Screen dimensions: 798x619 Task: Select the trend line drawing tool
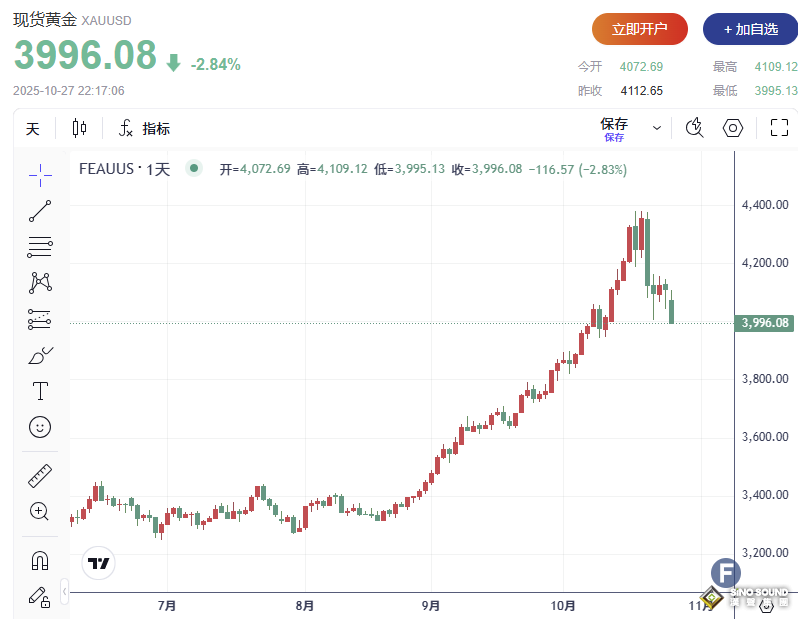[40, 210]
